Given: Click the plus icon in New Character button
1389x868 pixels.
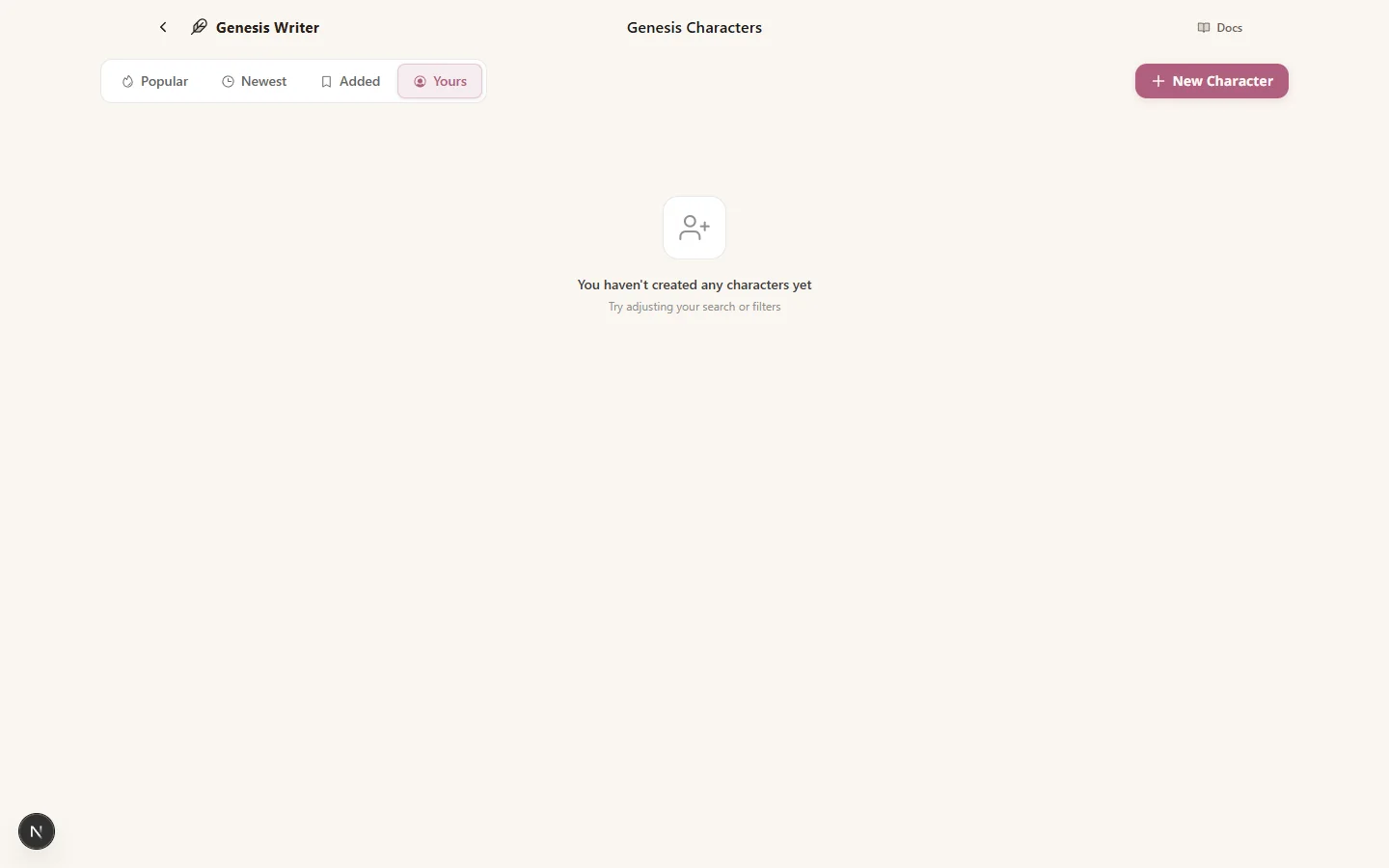Looking at the screenshot, I should tap(1157, 81).
